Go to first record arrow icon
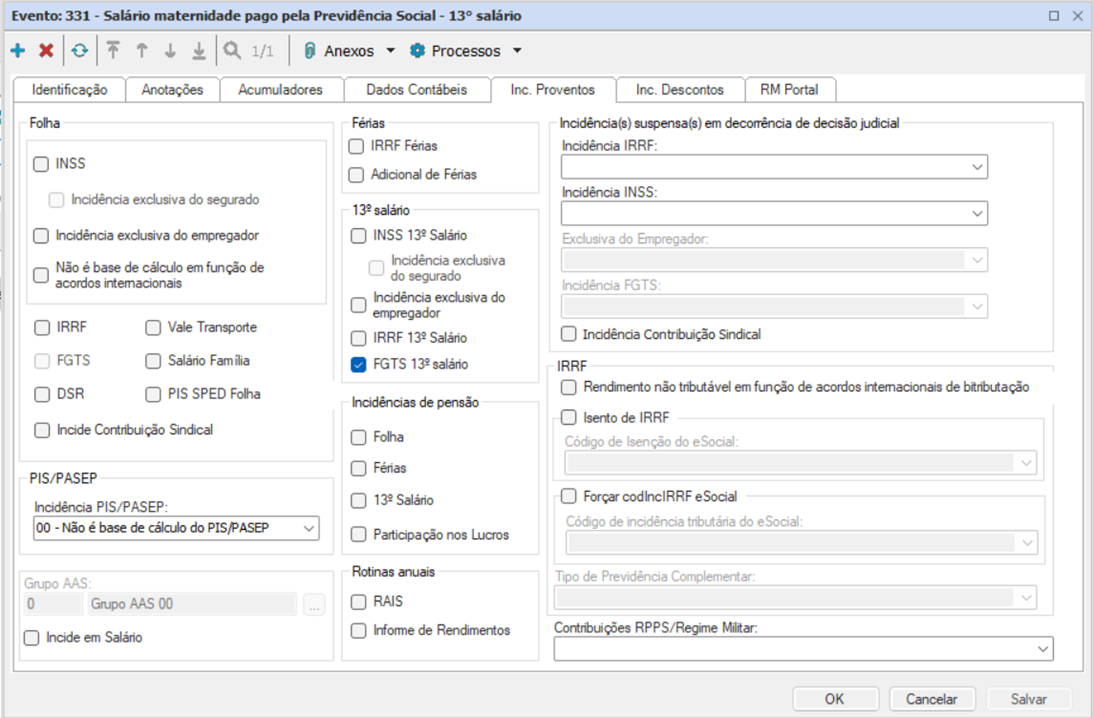 click(x=113, y=51)
